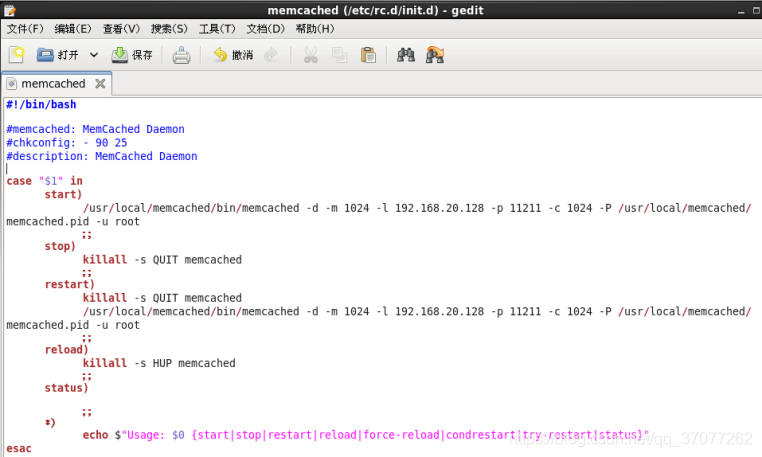Click the scissors cut icon
The image size is (762, 457).
click(x=311, y=55)
